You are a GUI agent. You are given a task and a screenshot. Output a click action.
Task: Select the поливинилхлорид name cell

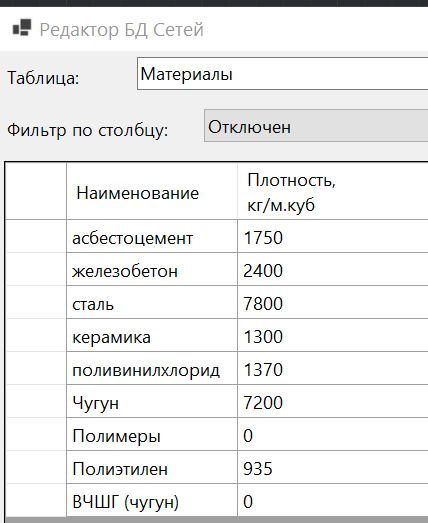tap(152, 368)
